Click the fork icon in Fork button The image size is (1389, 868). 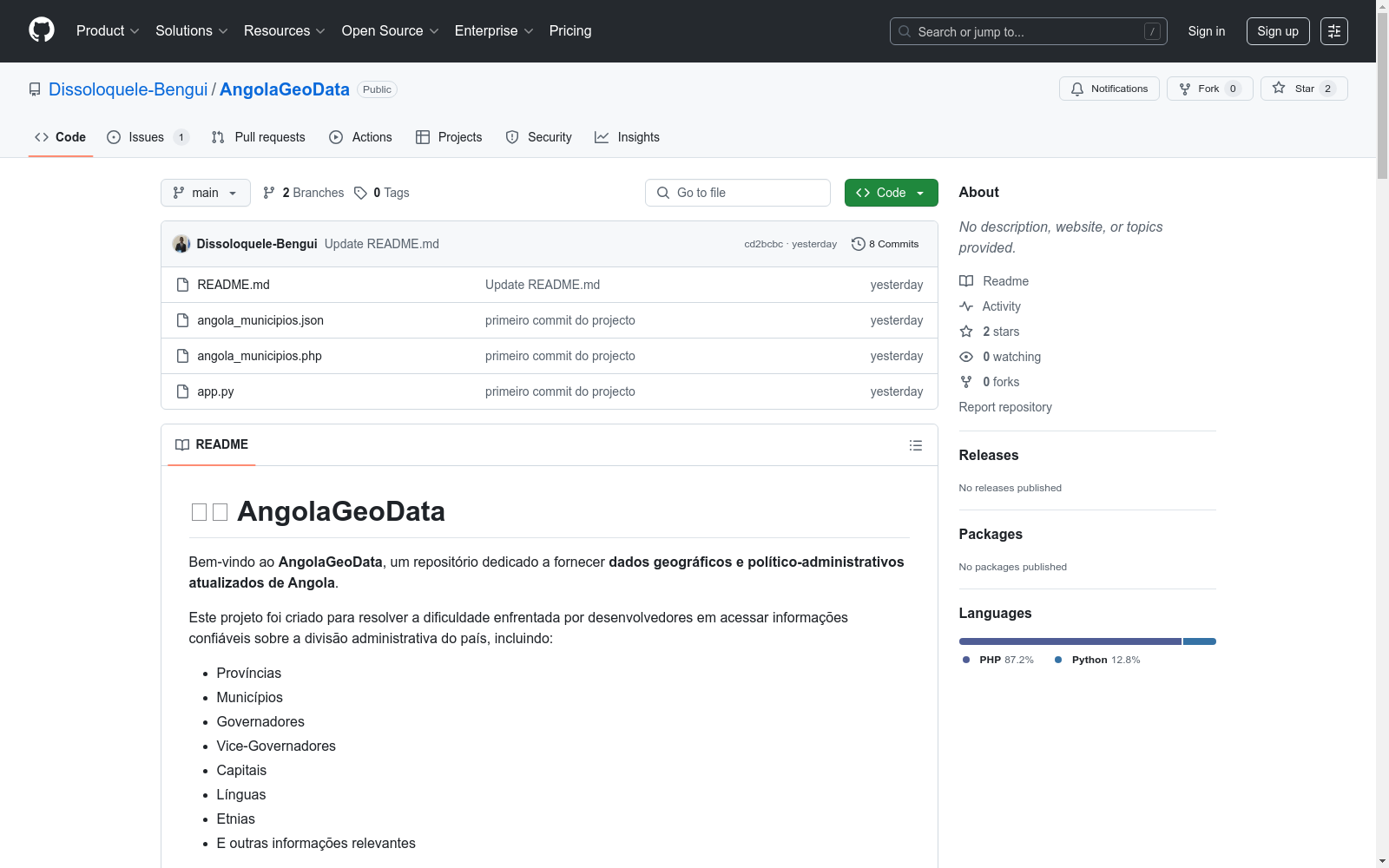(1185, 89)
